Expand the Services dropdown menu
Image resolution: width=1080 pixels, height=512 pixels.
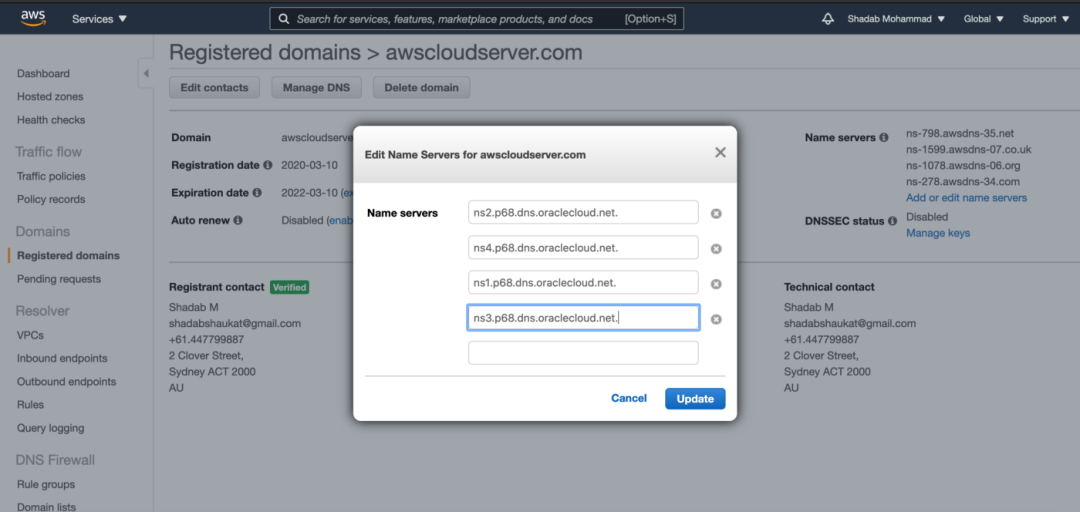coord(99,19)
